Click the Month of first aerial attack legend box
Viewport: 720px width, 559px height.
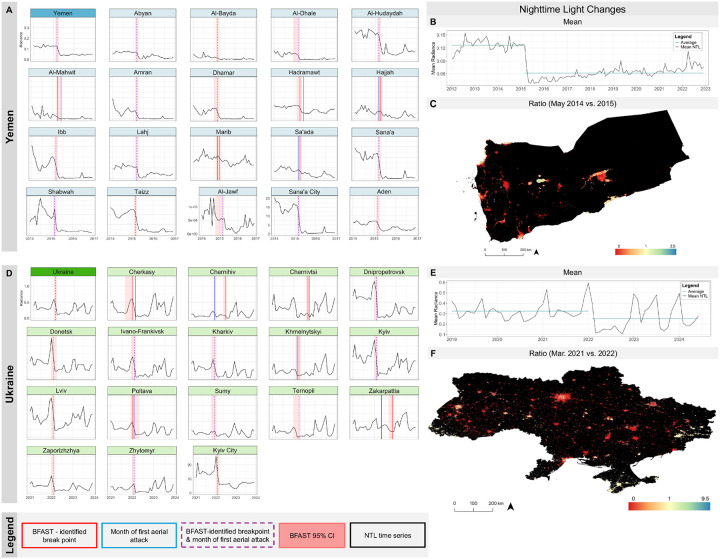pyautogui.click(x=139, y=536)
